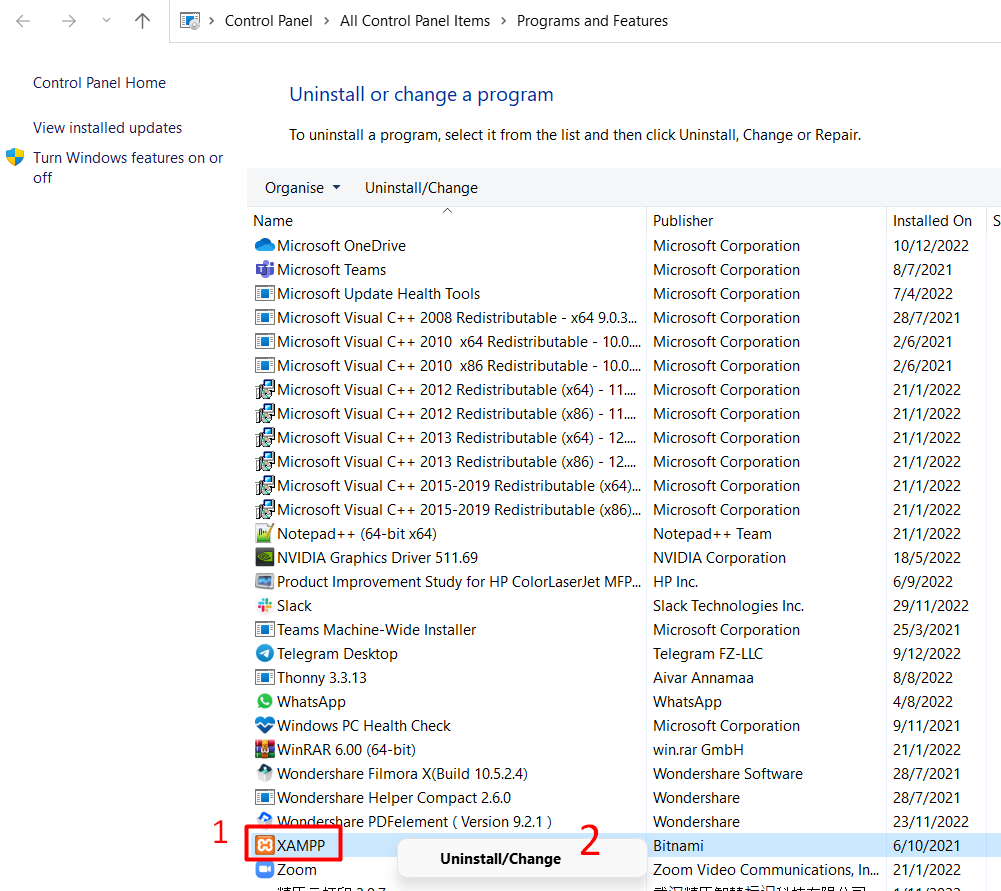The width and height of the screenshot is (1001, 891).
Task: Select the XAMPP program row
Action: pos(624,845)
